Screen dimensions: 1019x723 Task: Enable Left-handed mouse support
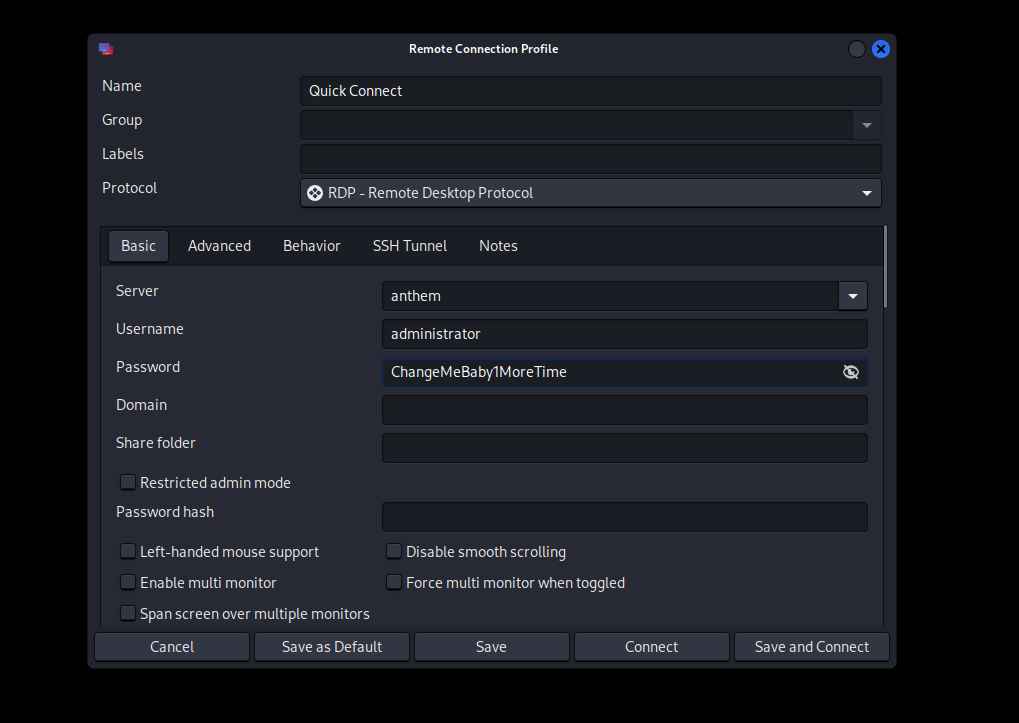[x=128, y=551]
